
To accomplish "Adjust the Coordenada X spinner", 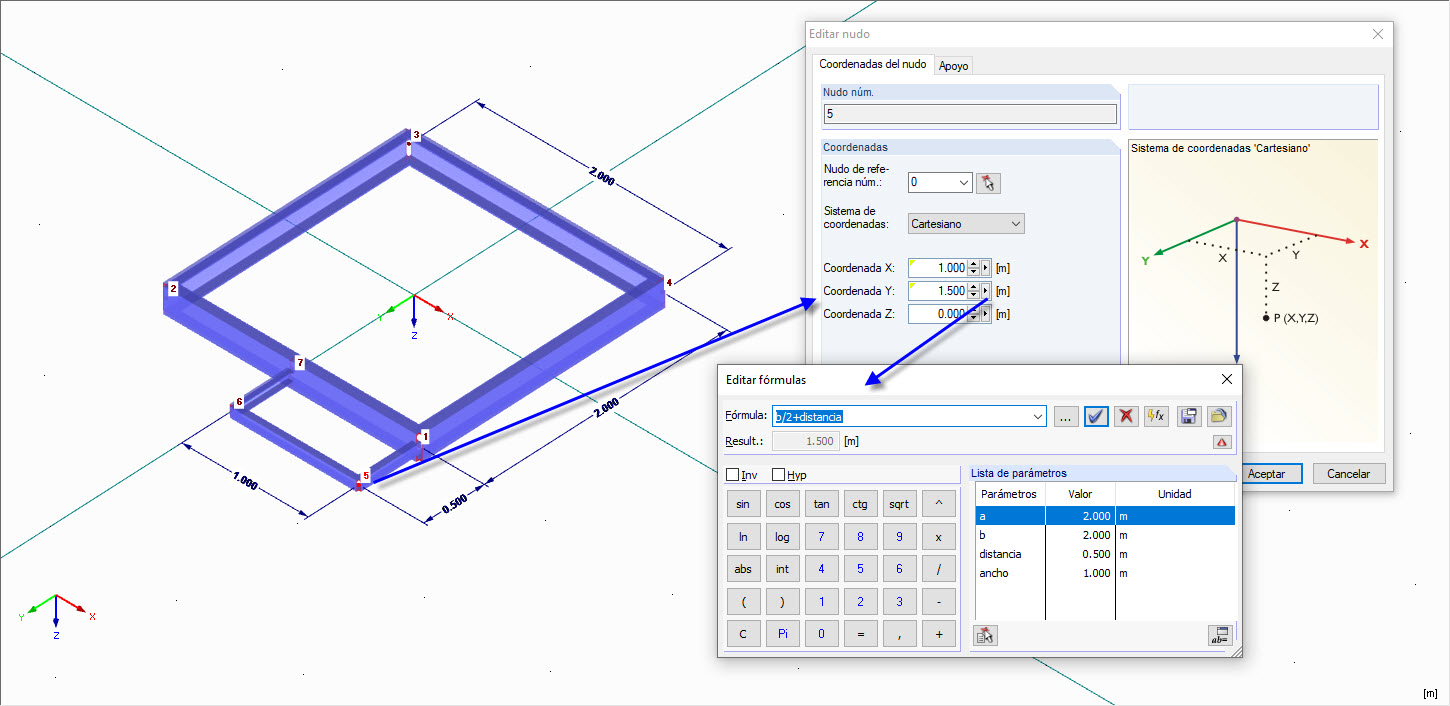I will click(974, 268).
